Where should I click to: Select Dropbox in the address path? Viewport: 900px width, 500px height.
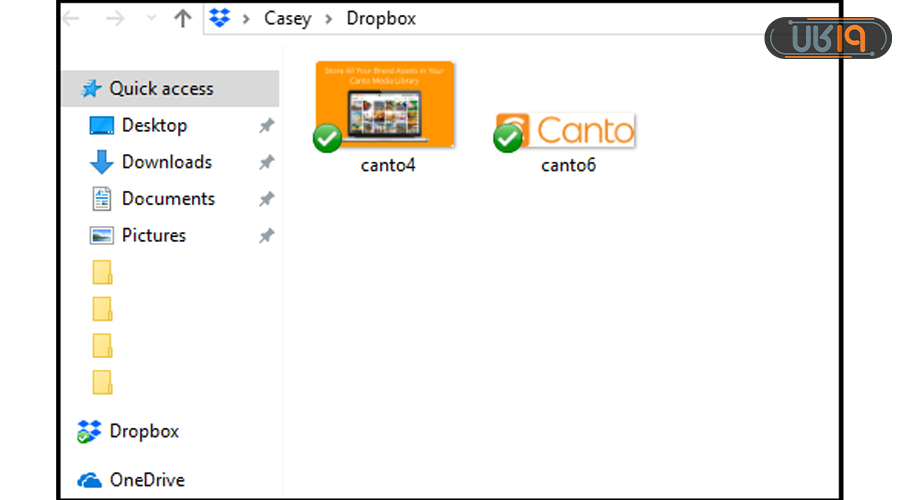(381, 18)
